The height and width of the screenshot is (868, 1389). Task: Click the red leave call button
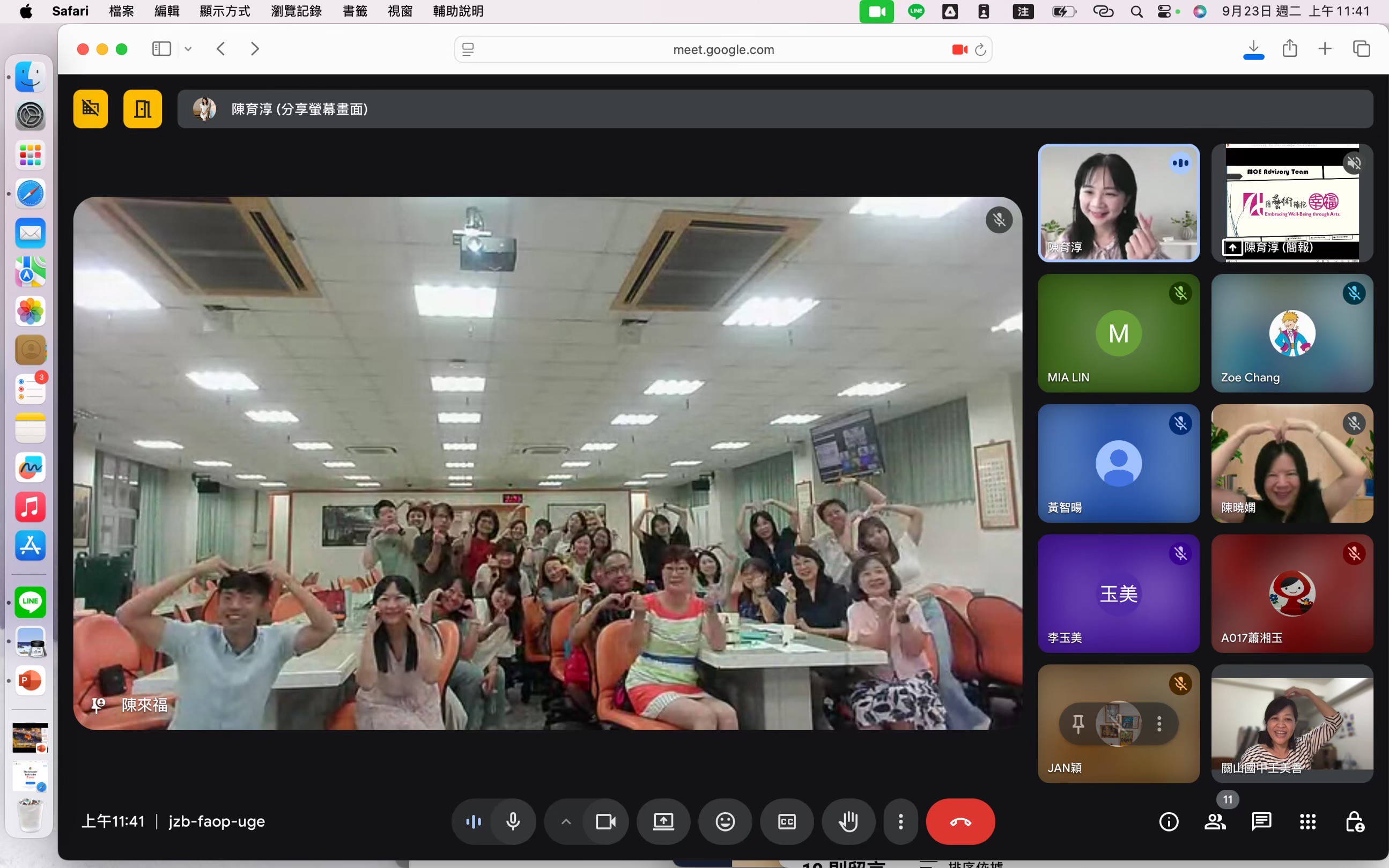[960, 821]
